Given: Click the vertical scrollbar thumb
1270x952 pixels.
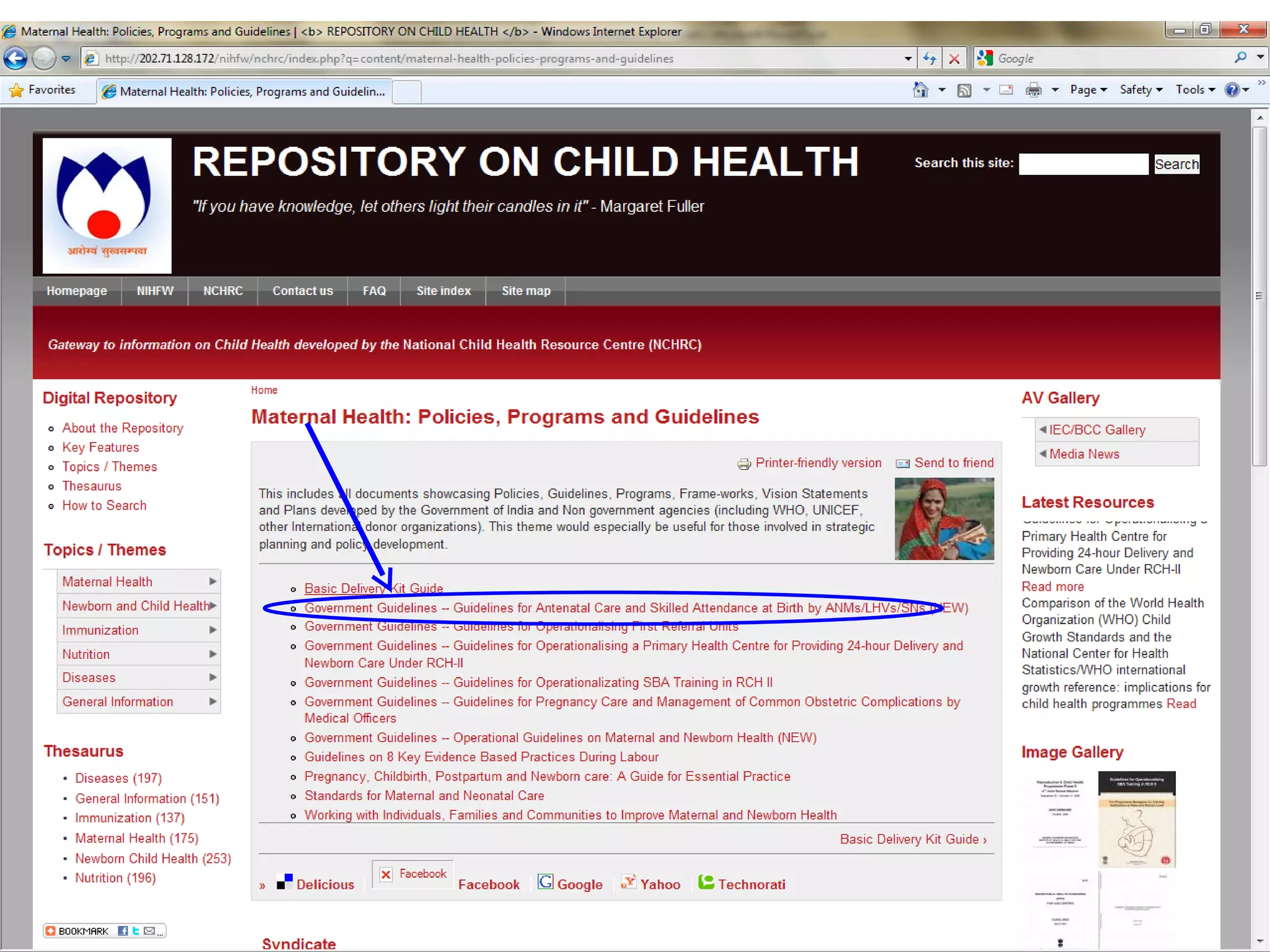Looking at the screenshot, I should point(1259,295).
